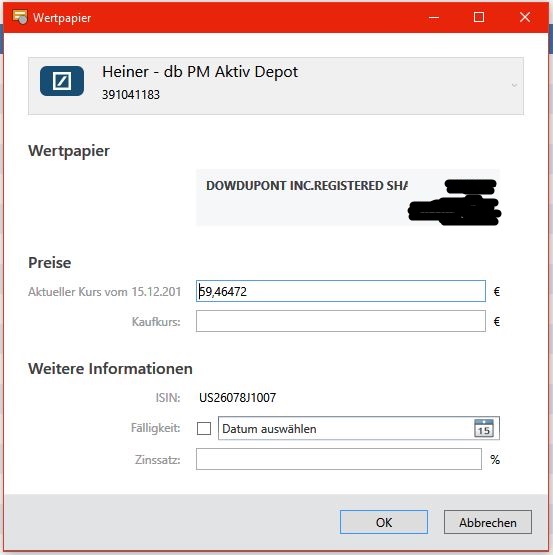
Task: Click into the Zinssatz percentage field
Action: pyautogui.click(x=339, y=459)
